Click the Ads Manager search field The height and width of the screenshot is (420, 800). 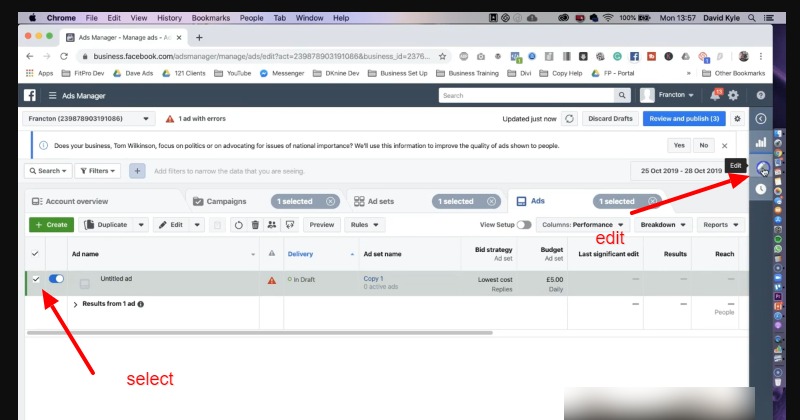pyautogui.click(x=527, y=95)
